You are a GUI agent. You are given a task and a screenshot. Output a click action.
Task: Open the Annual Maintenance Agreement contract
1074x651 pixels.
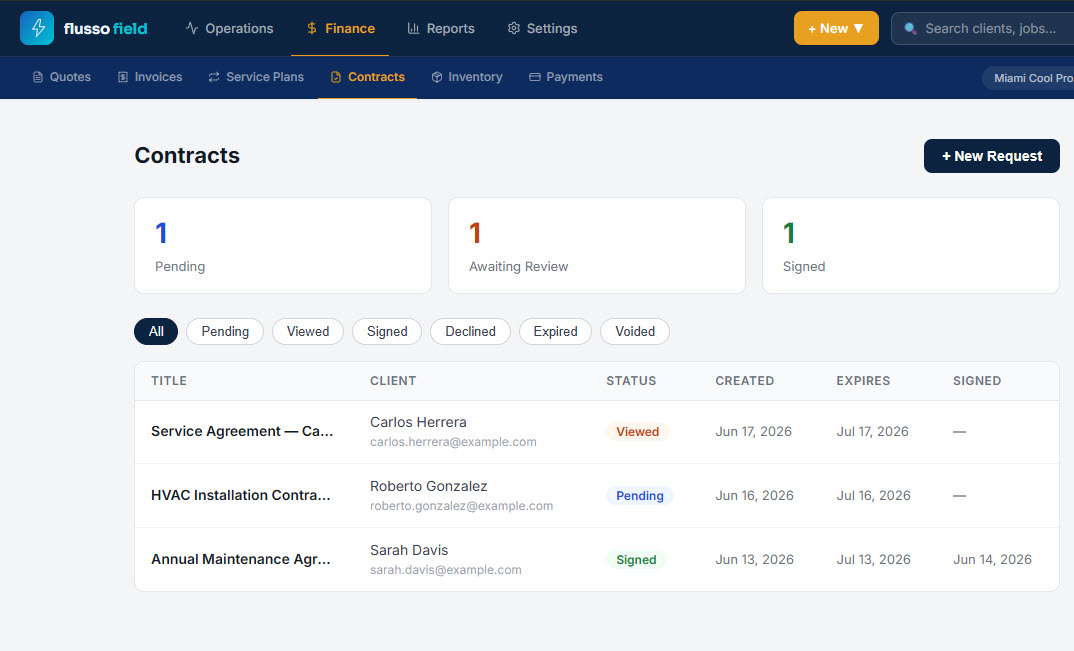pyautogui.click(x=240, y=559)
